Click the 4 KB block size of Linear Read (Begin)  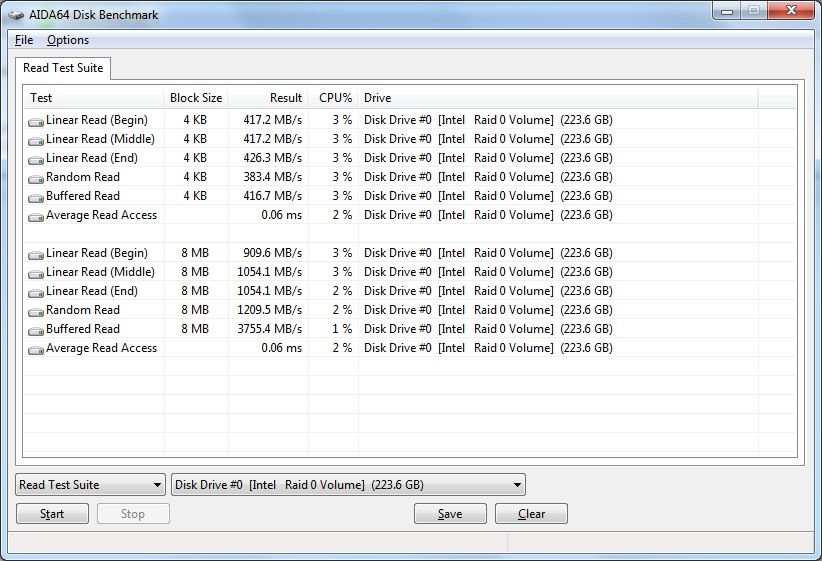click(195, 120)
